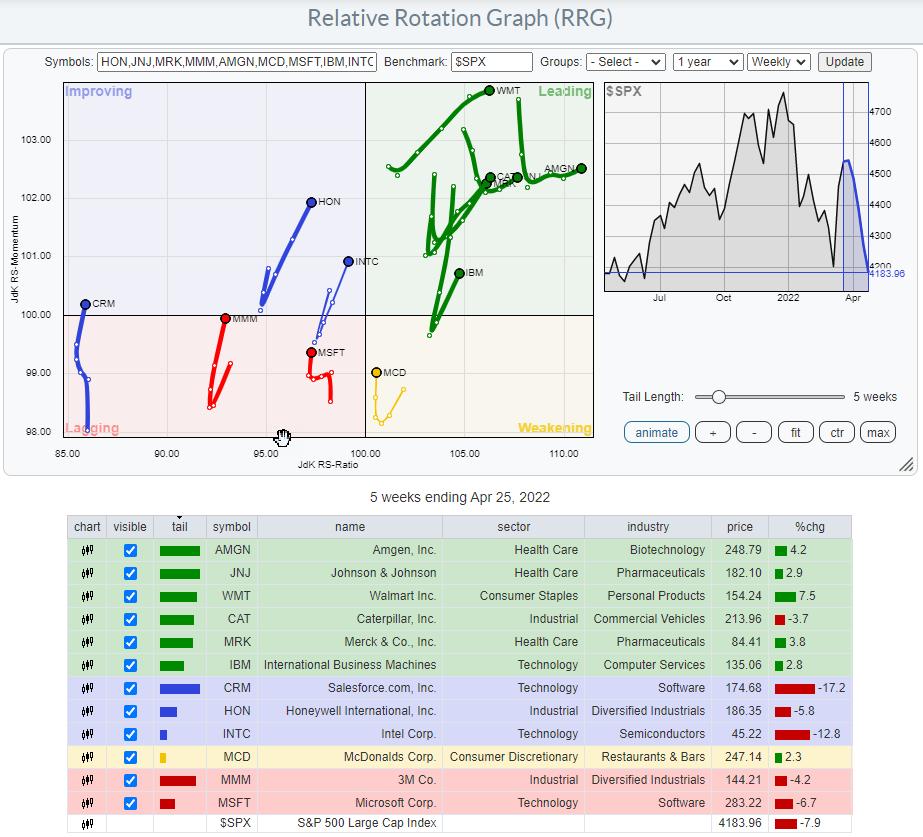Screen dimensions: 923x837
Task: Click the chart icon beside $SPX row
Action: tap(87, 825)
